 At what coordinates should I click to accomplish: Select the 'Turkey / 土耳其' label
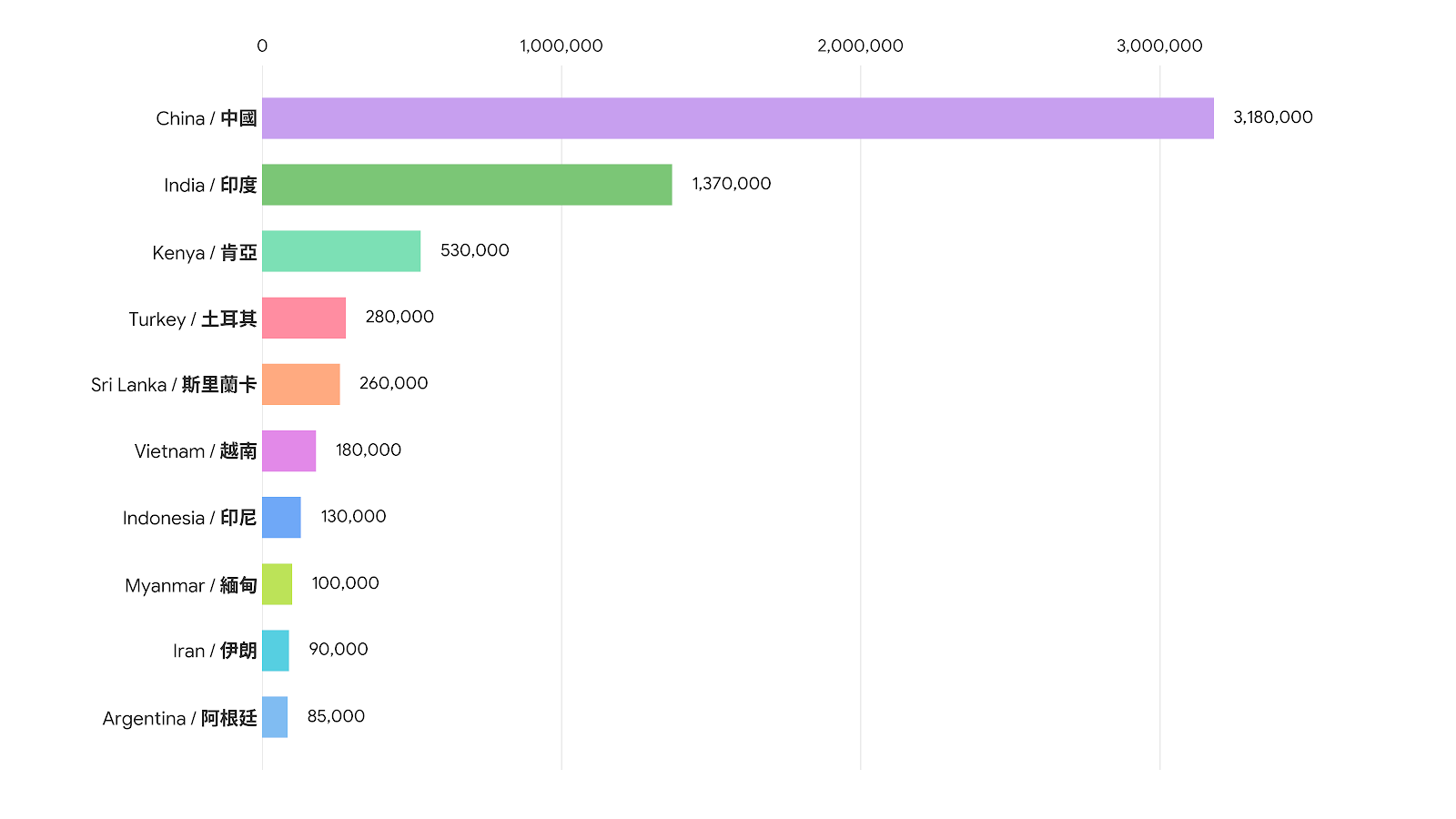193,318
